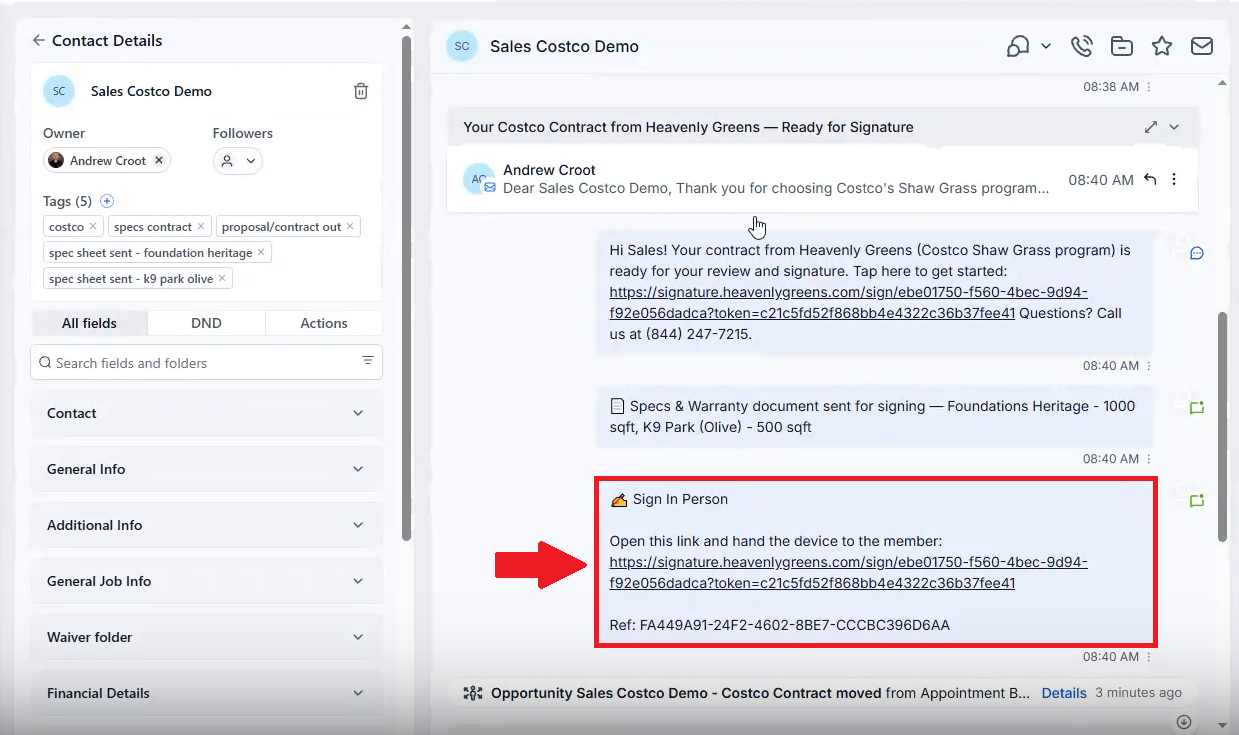Go back using the Contact Details arrow

click(x=39, y=40)
